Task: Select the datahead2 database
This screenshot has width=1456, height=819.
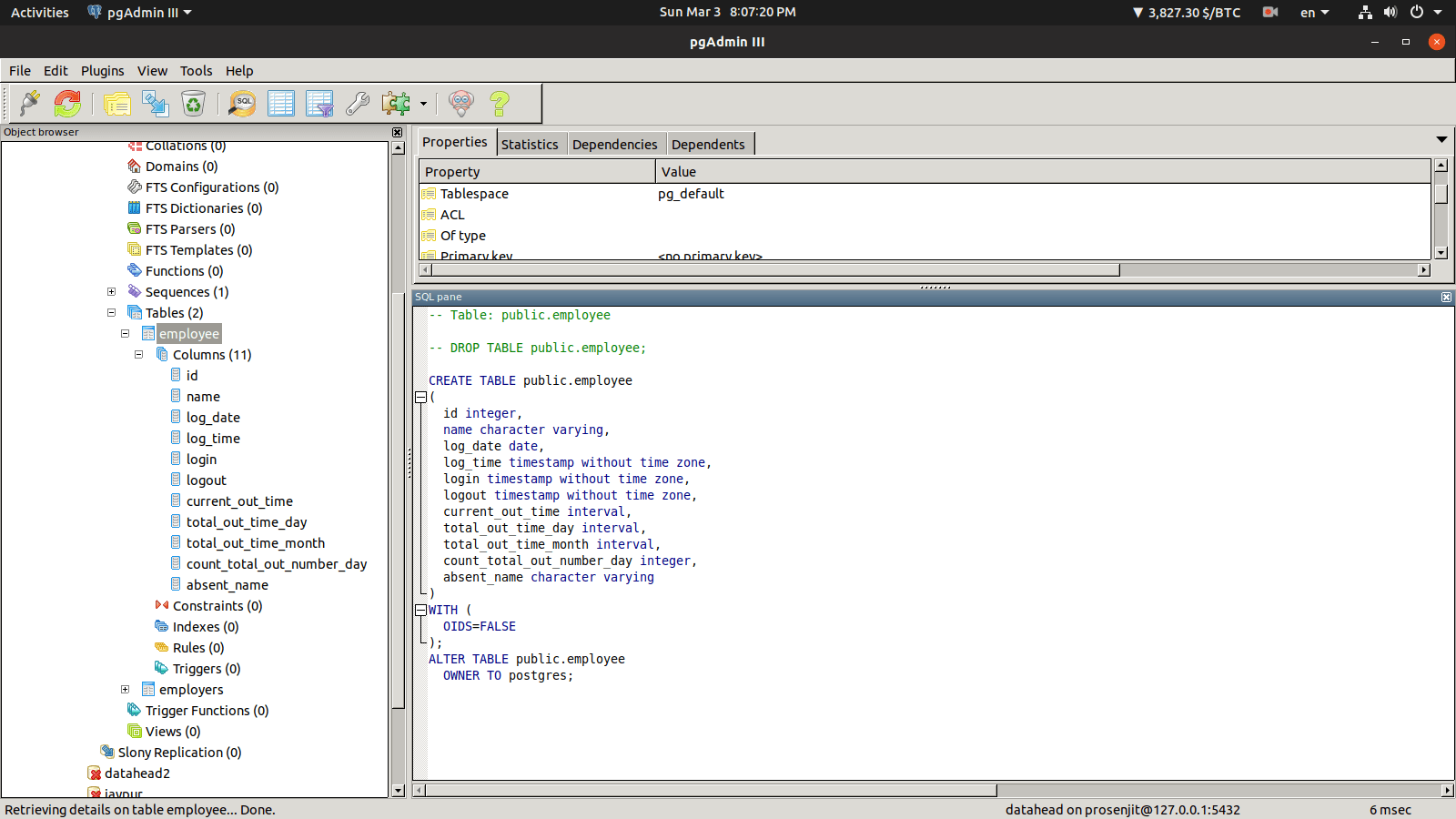Action: (x=136, y=773)
